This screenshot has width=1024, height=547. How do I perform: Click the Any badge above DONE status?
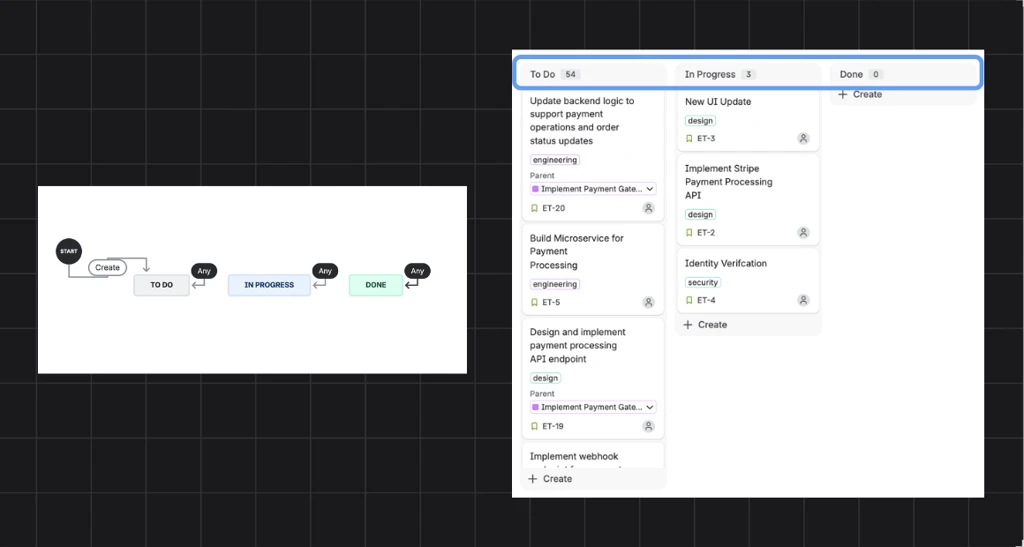point(417,271)
